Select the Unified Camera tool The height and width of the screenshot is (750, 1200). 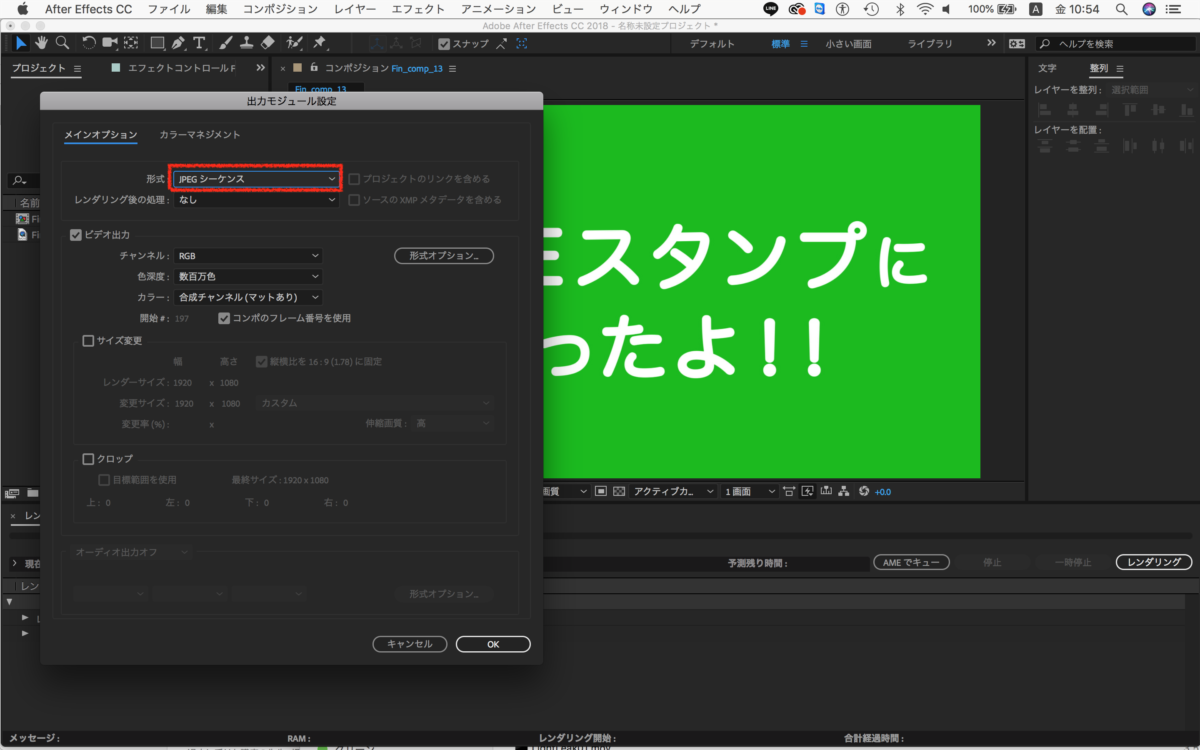click(109, 43)
